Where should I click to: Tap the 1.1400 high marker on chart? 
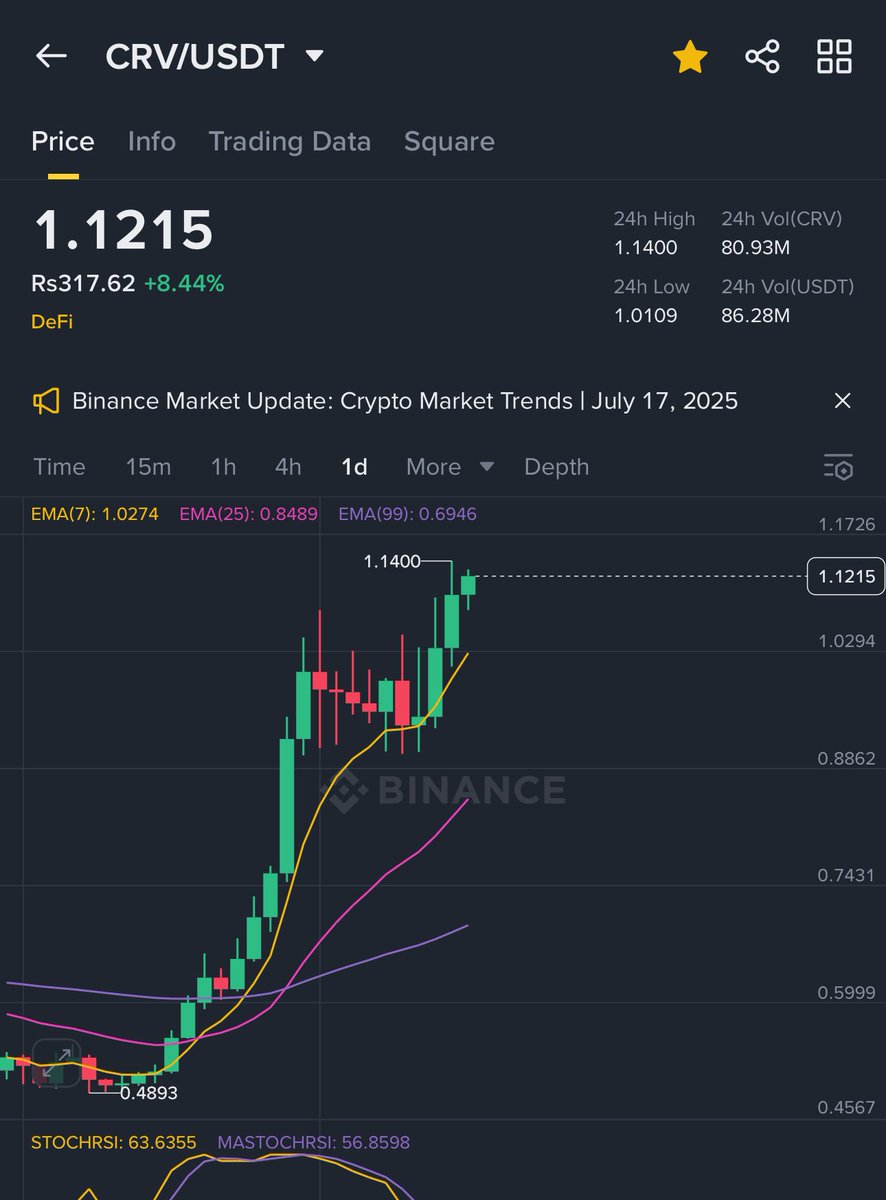coord(392,563)
